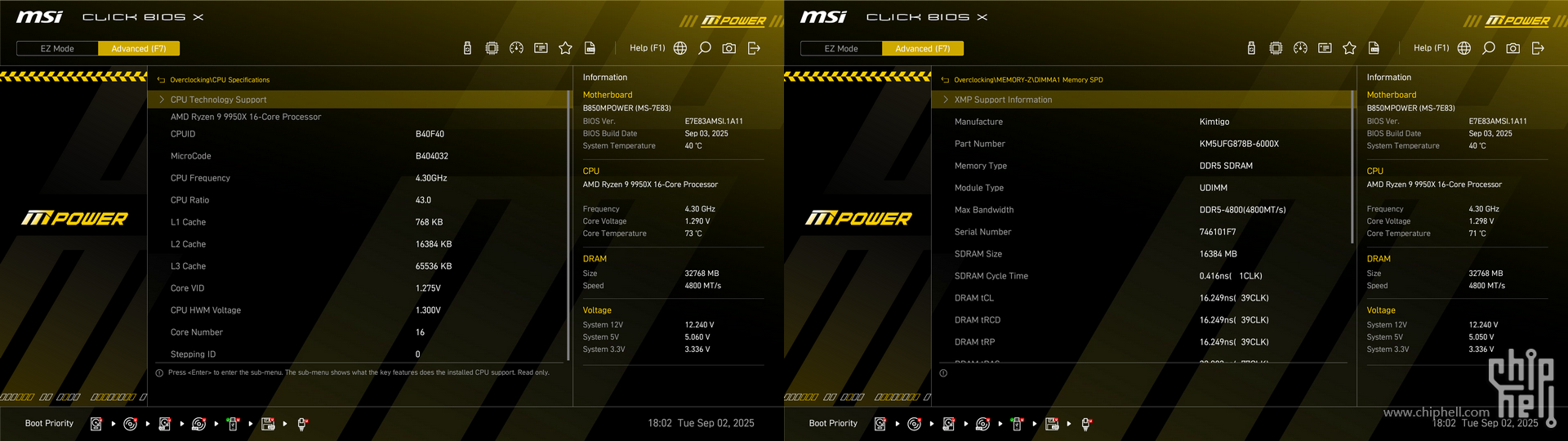Click the language globe icon in left BIOS screen
This screenshot has height=441, width=1568.
click(x=680, y=48)
